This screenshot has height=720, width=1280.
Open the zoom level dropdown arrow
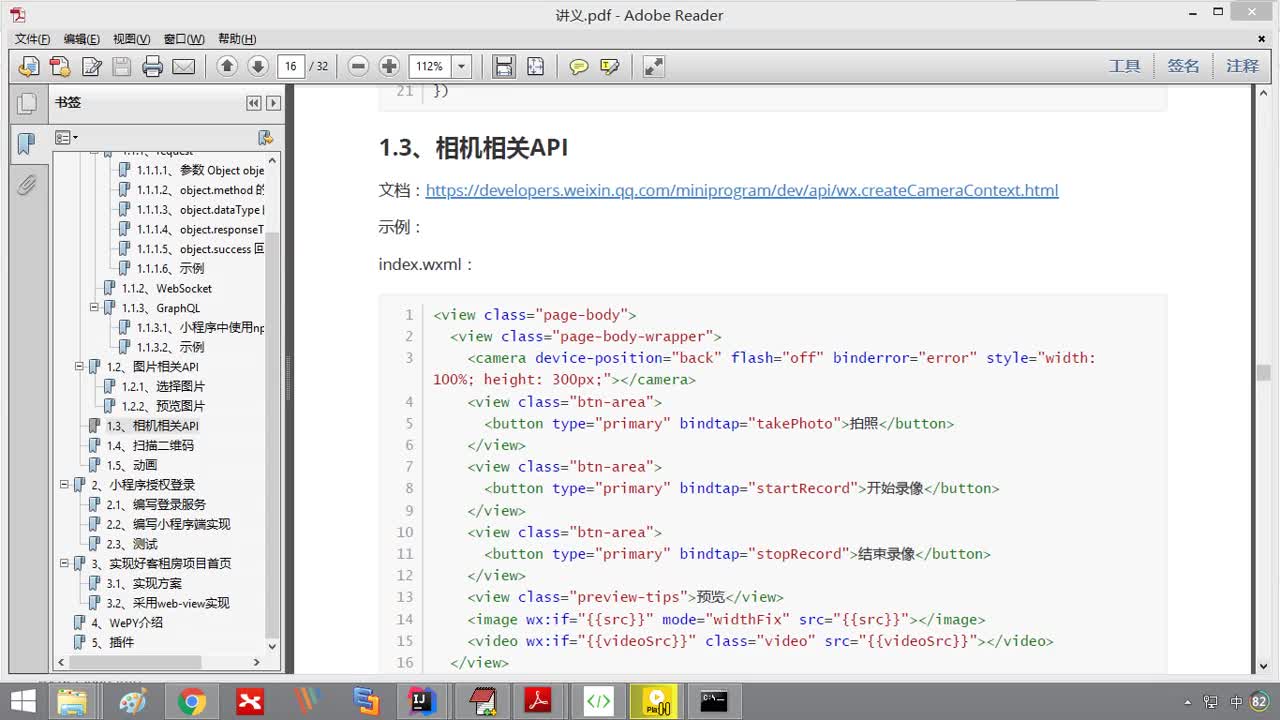(x=461, y=66)
